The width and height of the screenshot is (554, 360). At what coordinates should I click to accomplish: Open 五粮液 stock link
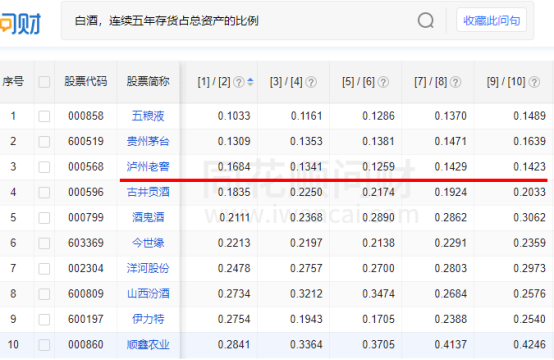[148, 116]
